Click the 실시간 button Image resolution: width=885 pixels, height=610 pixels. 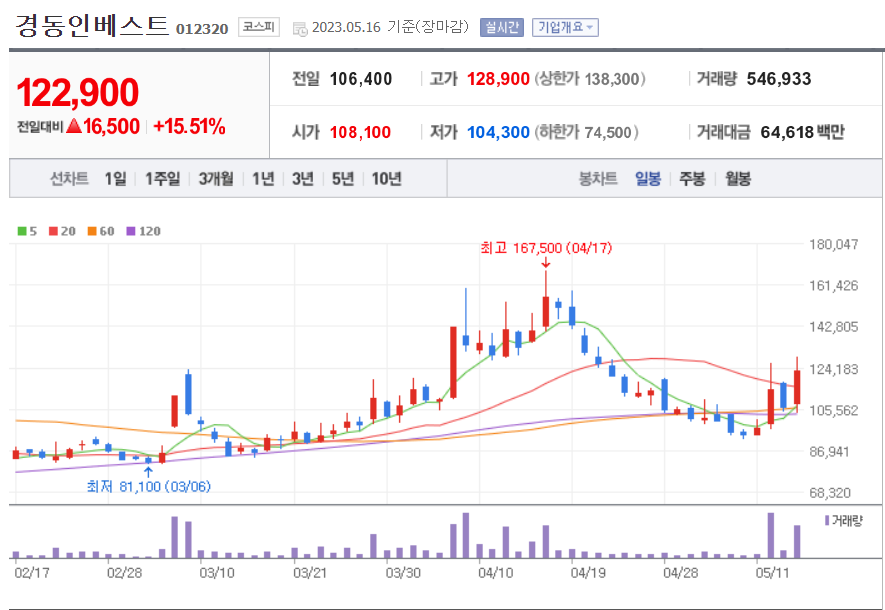click(x=502, y=27)
